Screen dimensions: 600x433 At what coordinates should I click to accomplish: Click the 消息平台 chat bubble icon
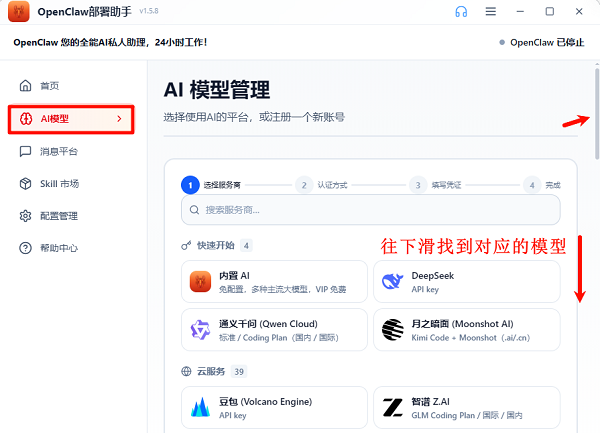click(x=25, y=151)
